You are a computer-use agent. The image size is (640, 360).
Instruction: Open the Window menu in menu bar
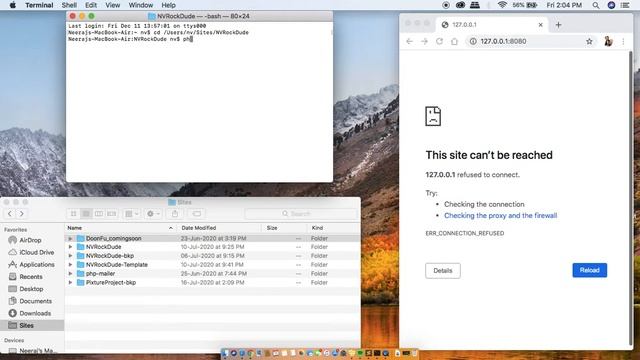point(140,5)
